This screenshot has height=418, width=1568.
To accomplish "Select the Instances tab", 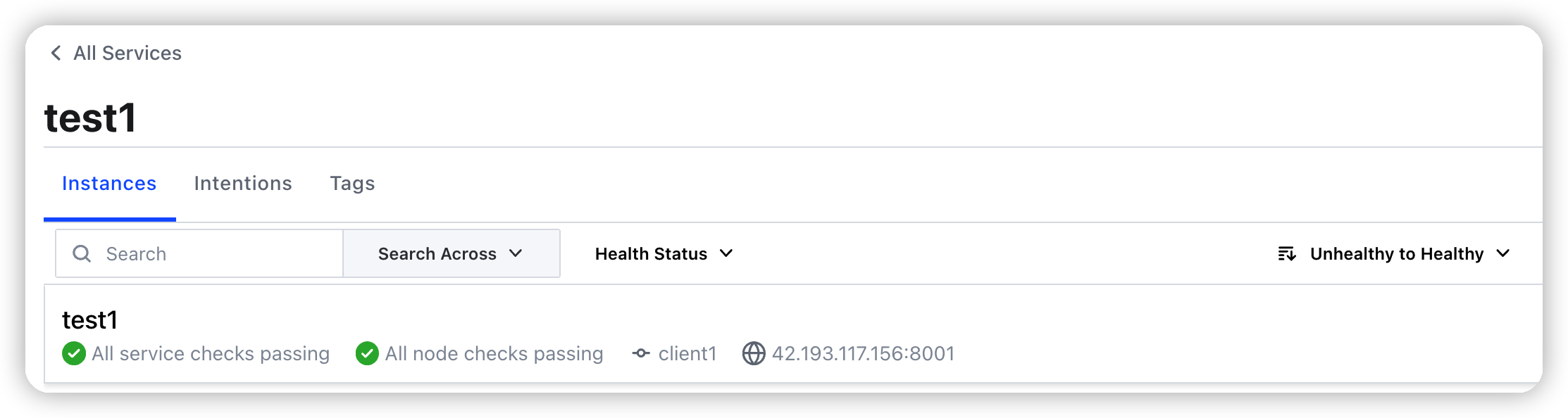I will coord(109,184).
